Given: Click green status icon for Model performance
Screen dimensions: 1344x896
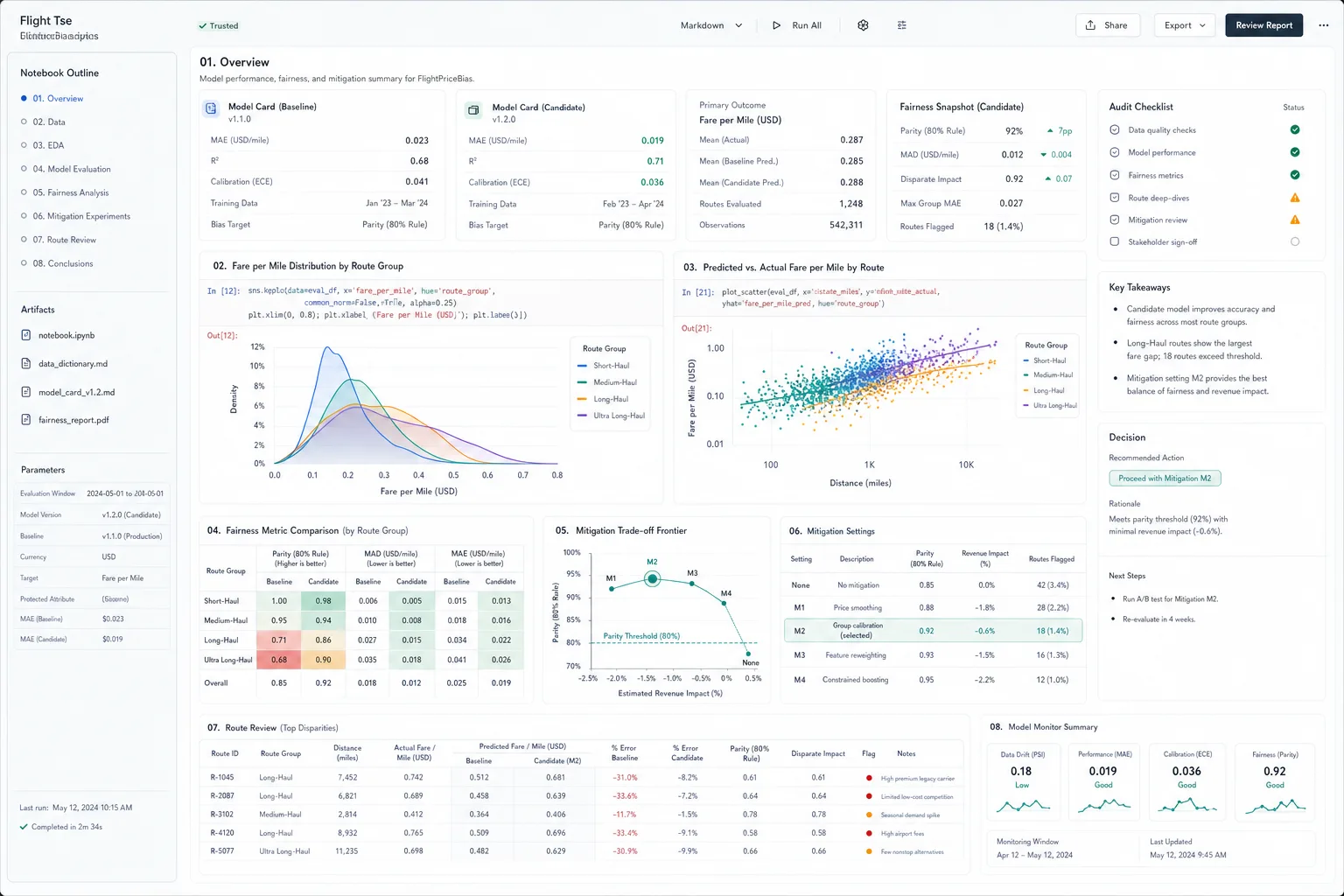Looking at the screenshot, I should coord(1295,152).
